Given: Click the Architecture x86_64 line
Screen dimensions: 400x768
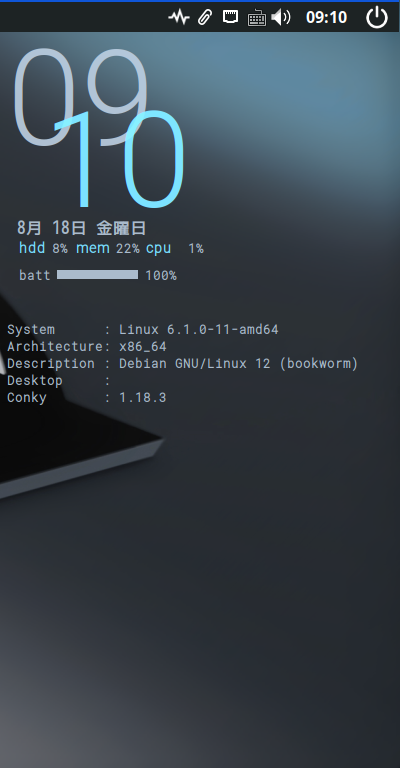Looking at the screenshot, I should coord(87,347).
